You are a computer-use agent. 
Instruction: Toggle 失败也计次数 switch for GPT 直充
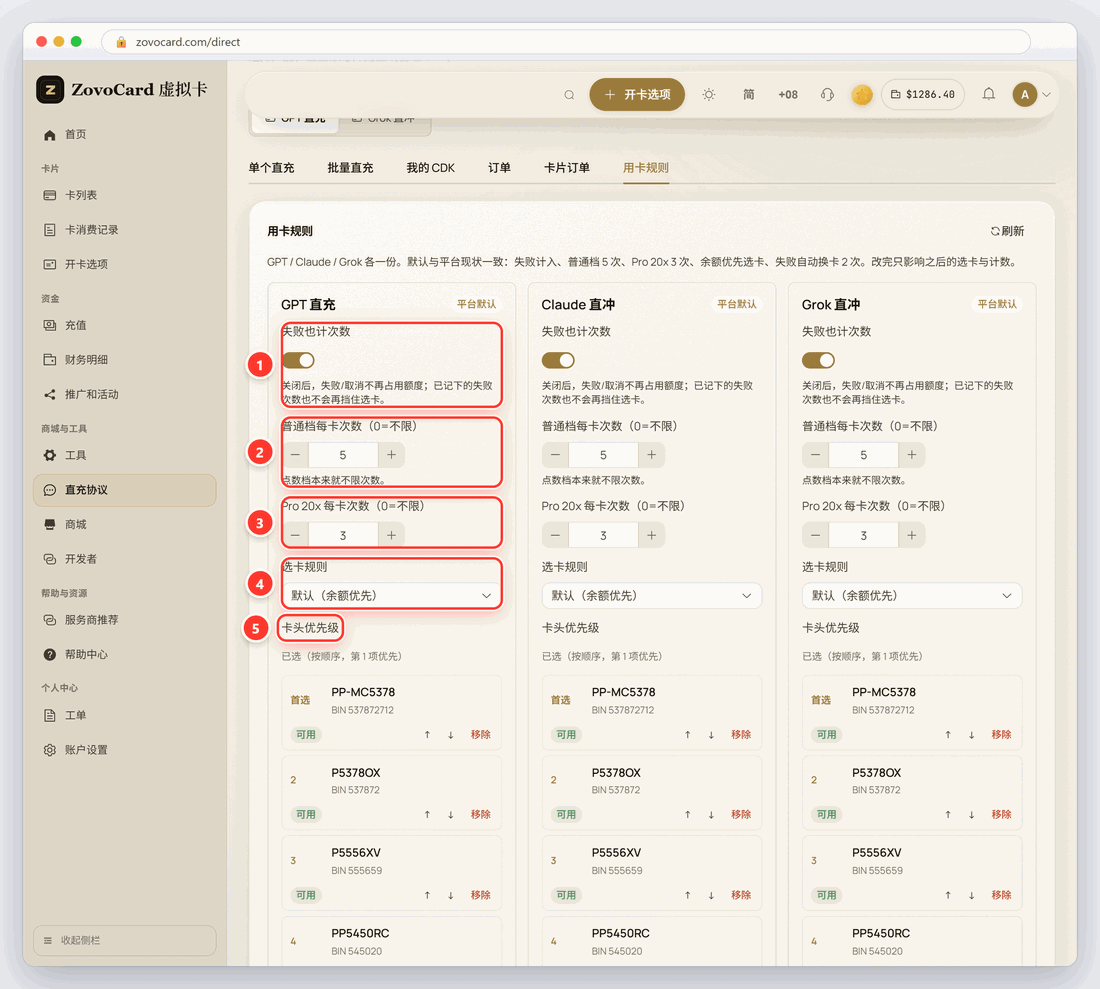point(298,361)
